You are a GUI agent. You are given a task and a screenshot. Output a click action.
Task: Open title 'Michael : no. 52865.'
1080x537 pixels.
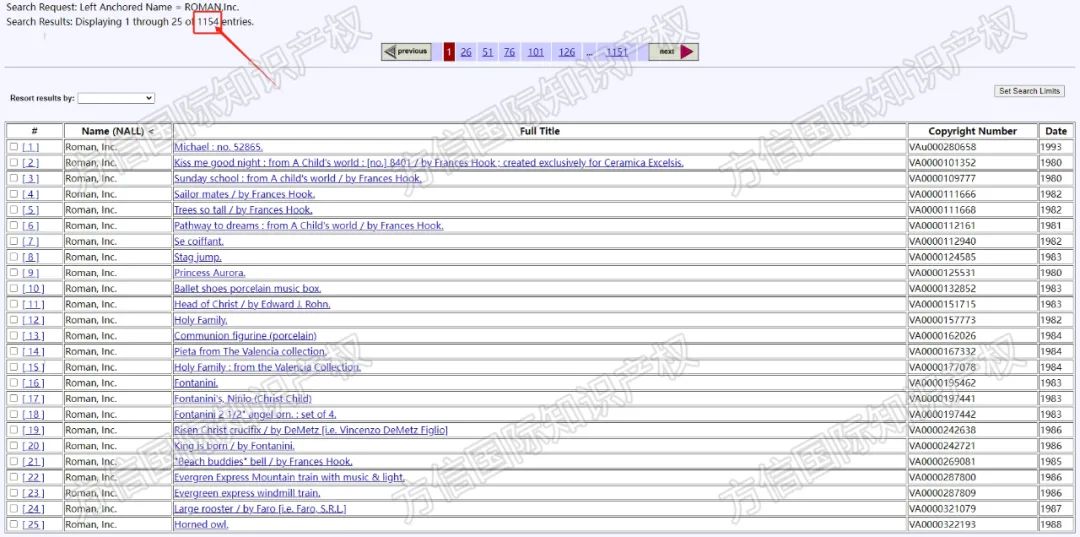pyautogui.click(x=218, y=147)
